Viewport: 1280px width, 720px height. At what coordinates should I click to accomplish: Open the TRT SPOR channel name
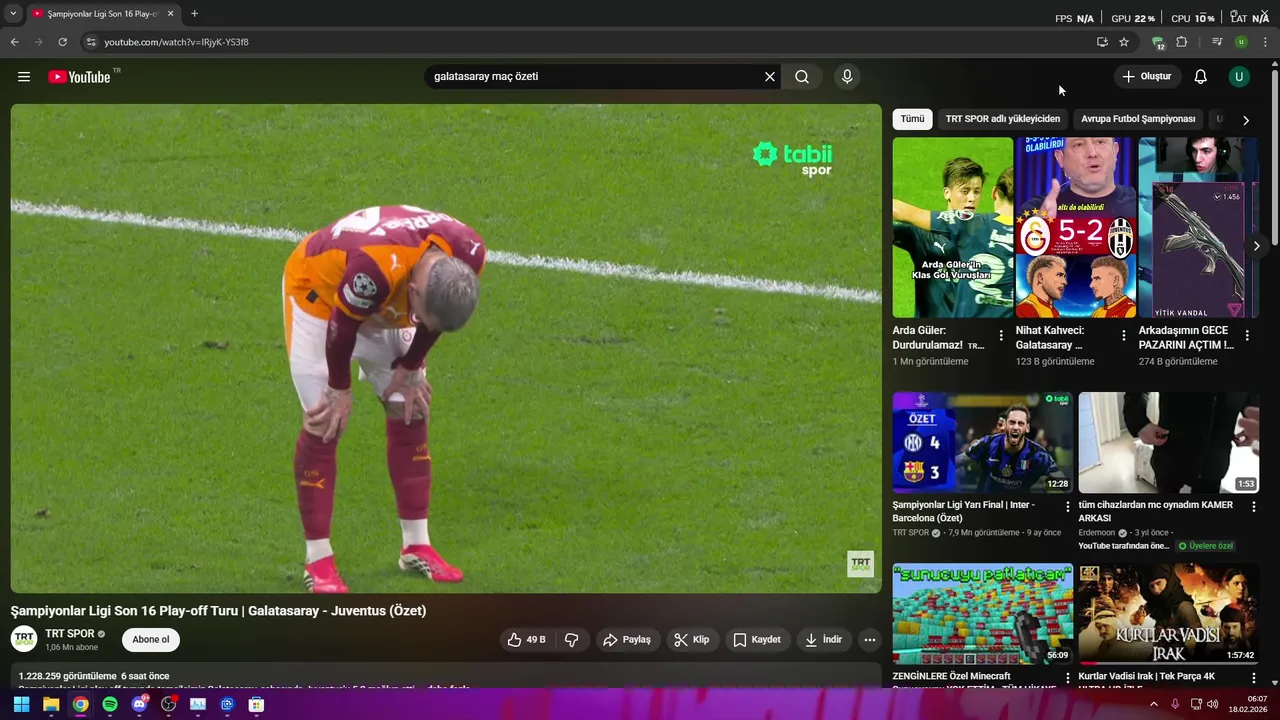[x=70, y=634]
